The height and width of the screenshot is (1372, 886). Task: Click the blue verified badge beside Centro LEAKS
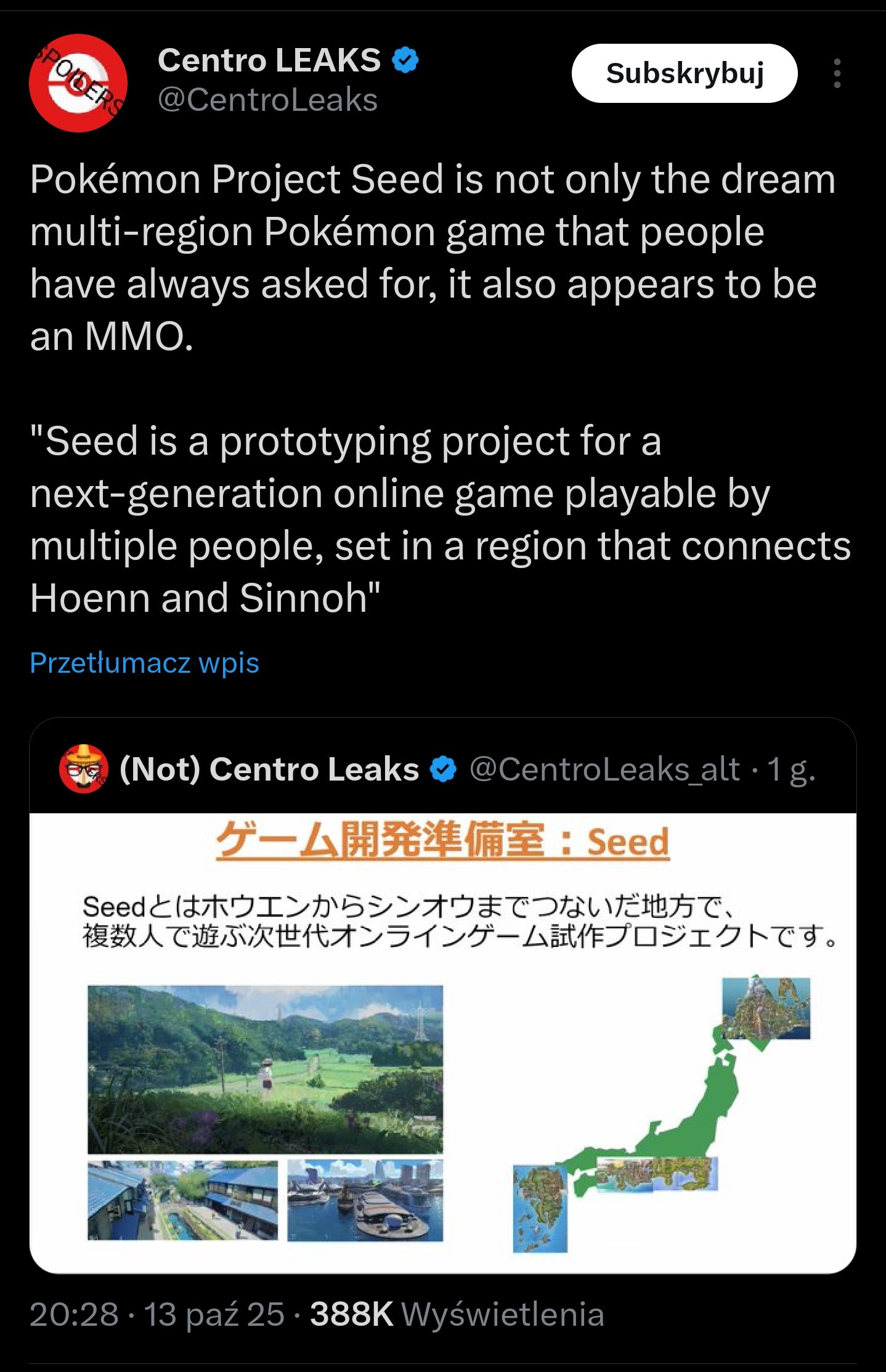click(405, 61)
